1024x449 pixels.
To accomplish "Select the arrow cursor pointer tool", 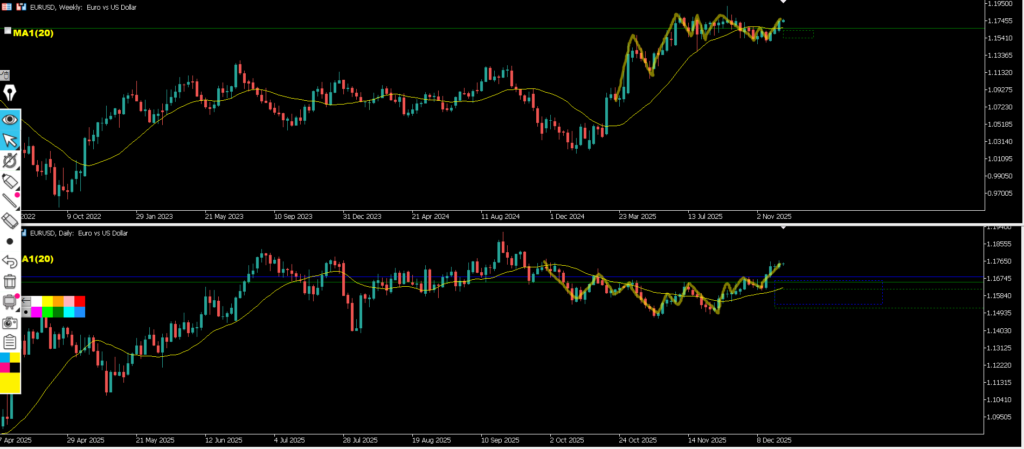I will 10,139.
